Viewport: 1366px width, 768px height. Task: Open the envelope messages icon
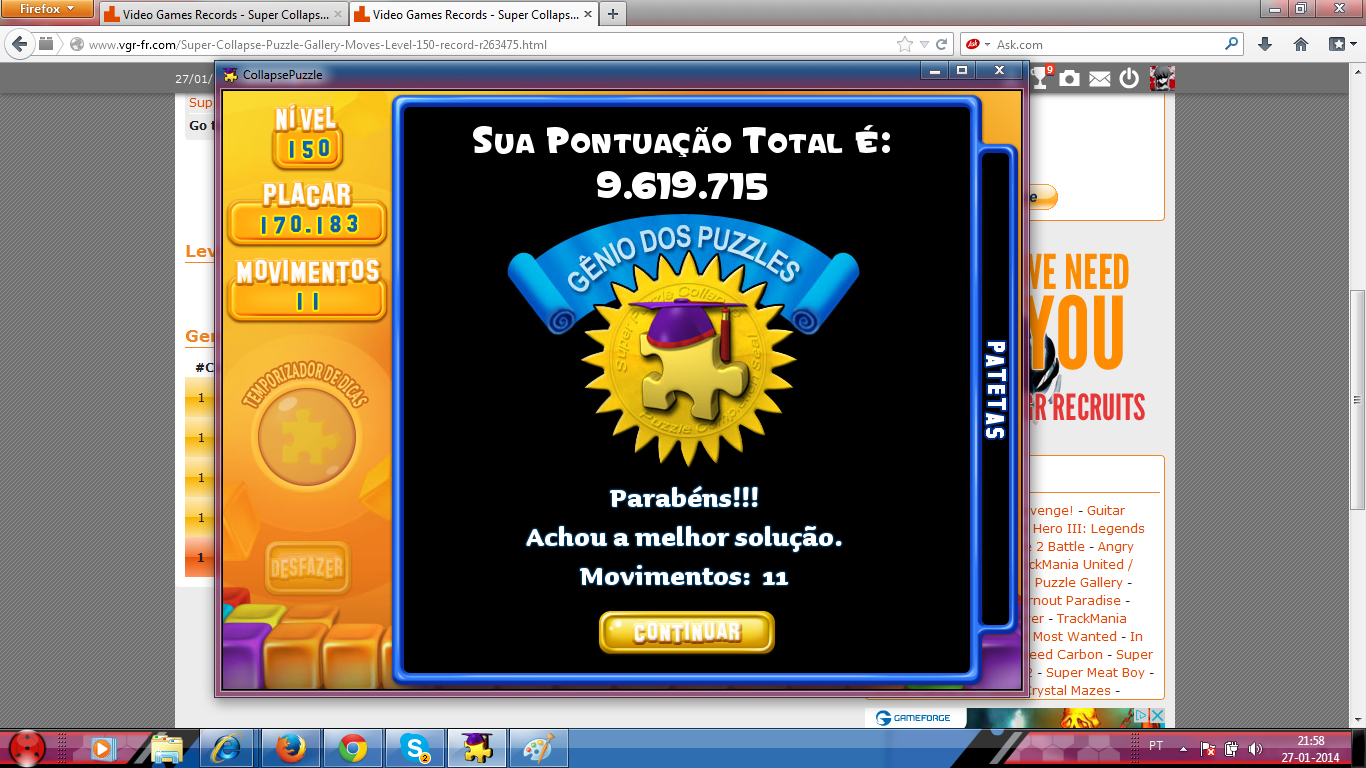(x=1100, y=78)
